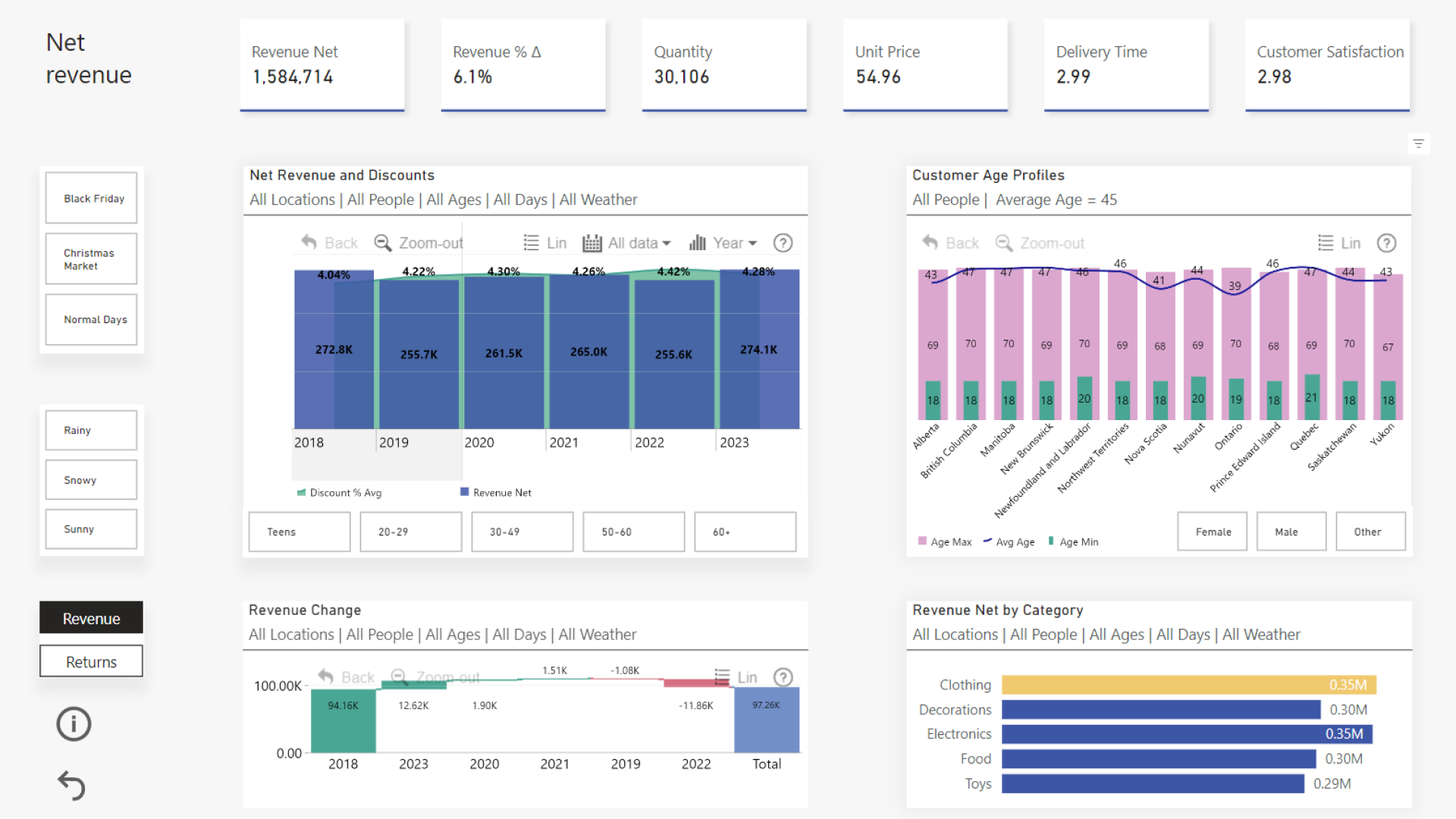Click the 2023 revenue bar 274.1K
Screen dimensions: 1456x819
point(759,350)
